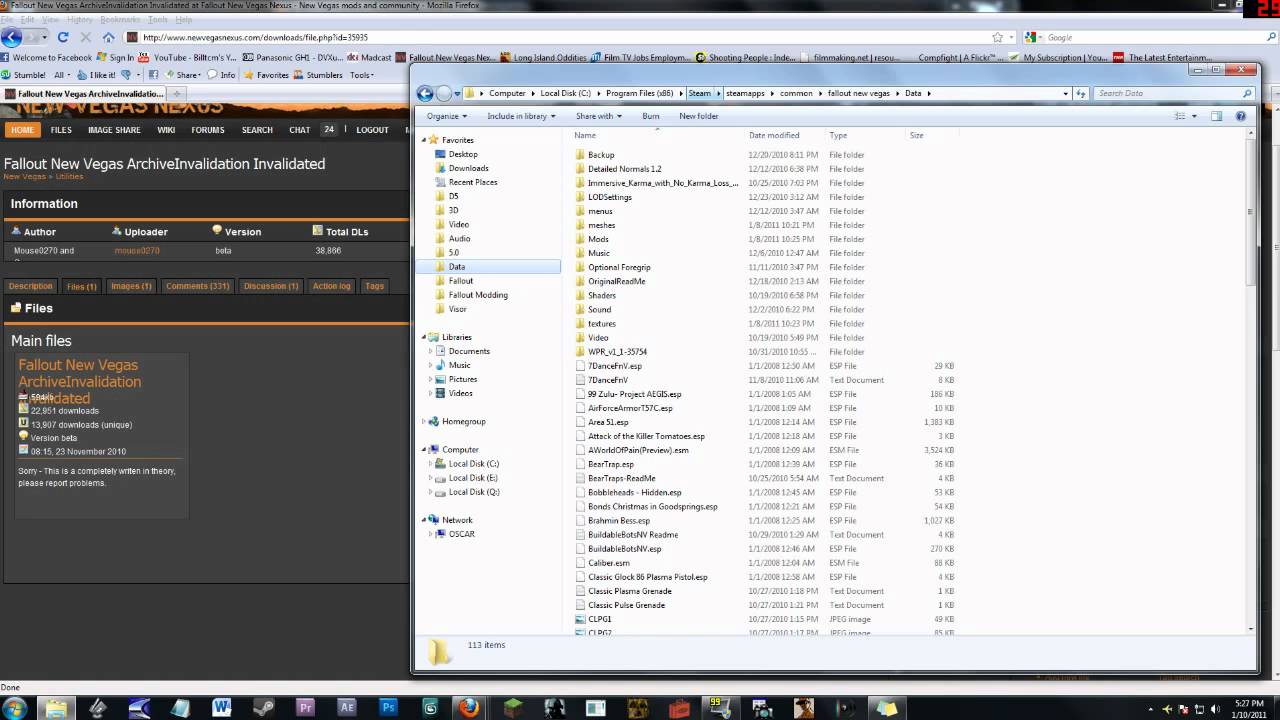This screenshot has width=1280, height=720.
Task: Launch After Effects from taskbar
Action: point(348,707)
